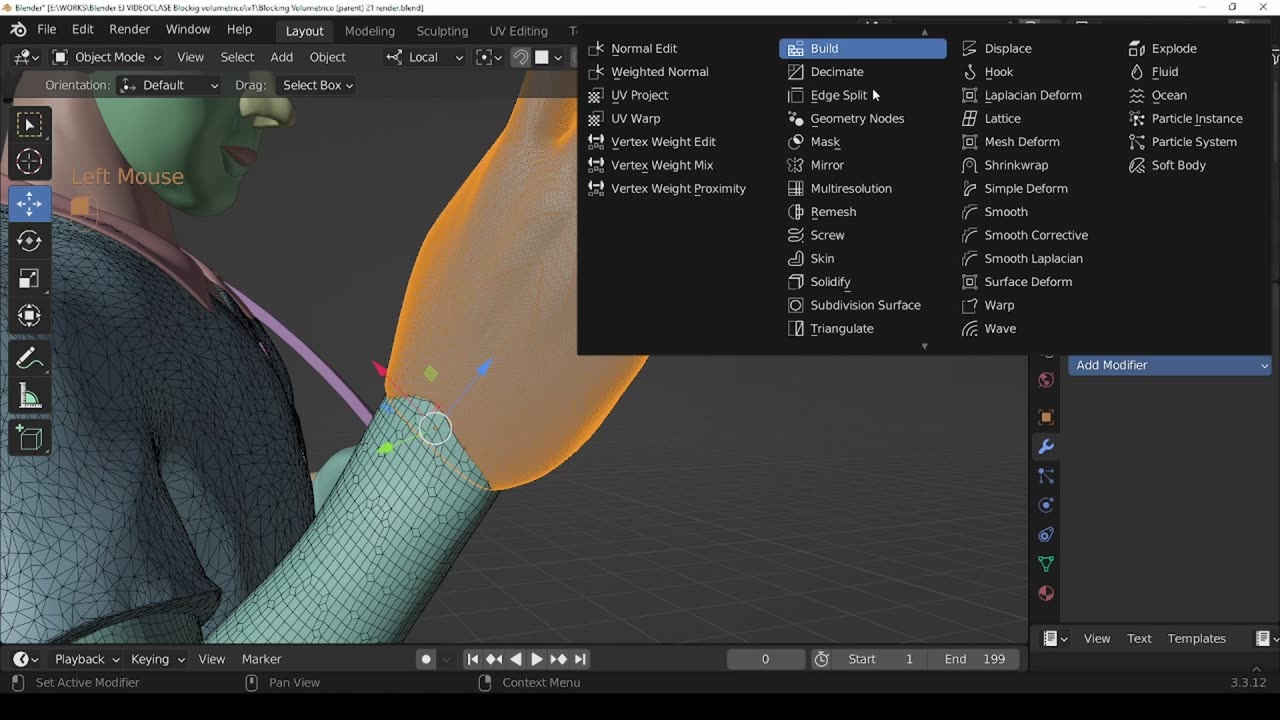Image resolution: width=1280 pixels, height=720 pixels.
Task: Choose the Move tool in left toolbar
Action: pyautogui.click(x=29, y=204)
